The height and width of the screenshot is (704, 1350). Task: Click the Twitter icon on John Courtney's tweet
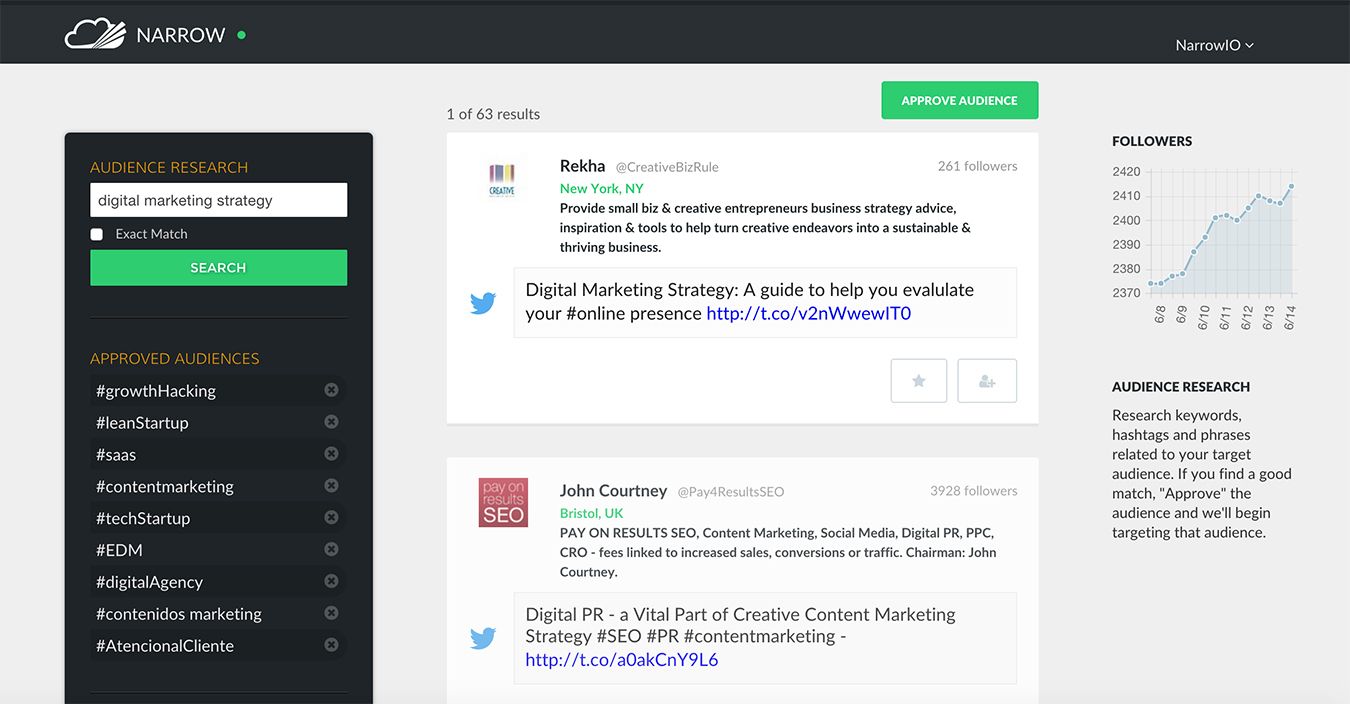(x=483, y=637)
